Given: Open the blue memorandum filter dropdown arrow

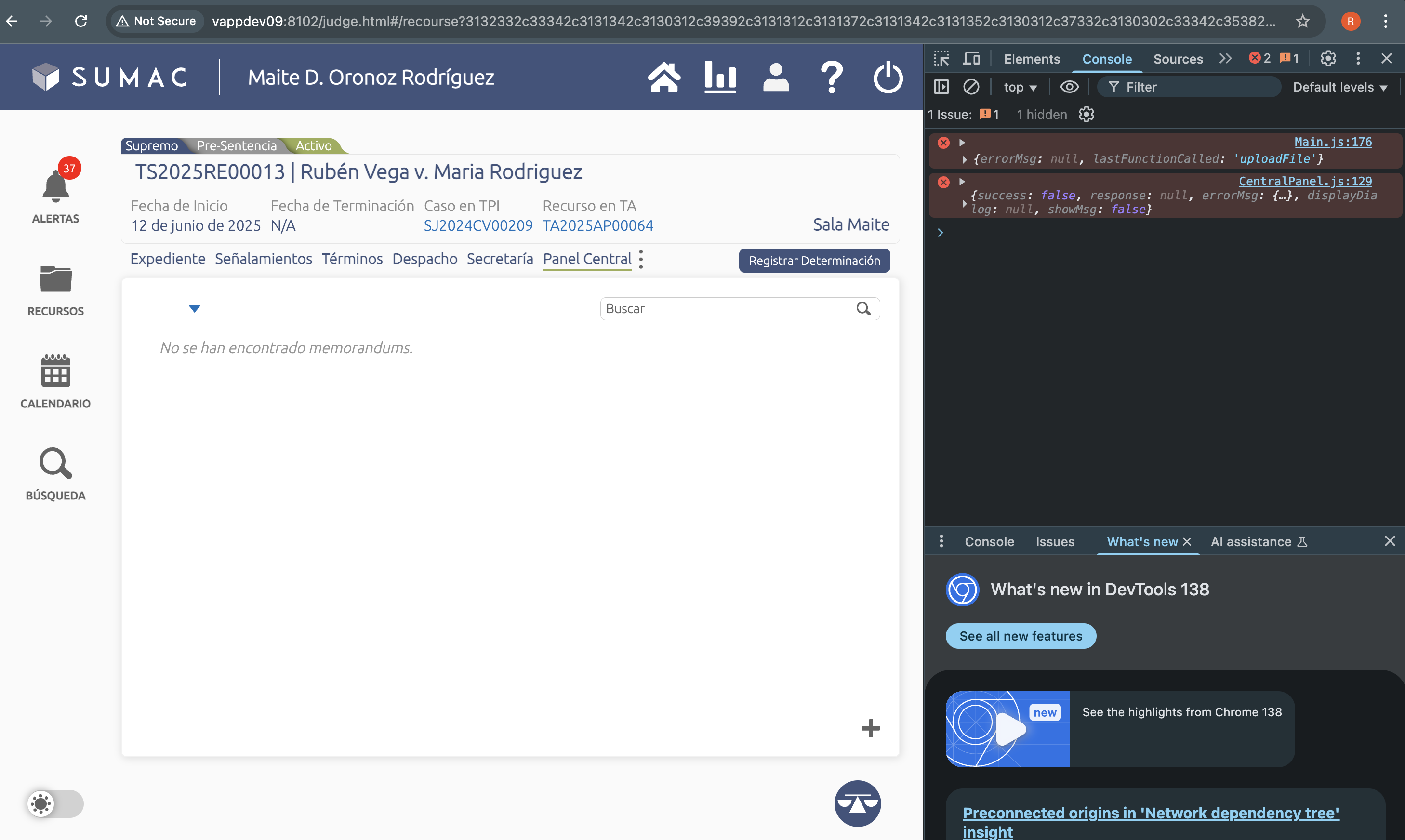Looking at the screenshot, I should click(x=194, y=309).
